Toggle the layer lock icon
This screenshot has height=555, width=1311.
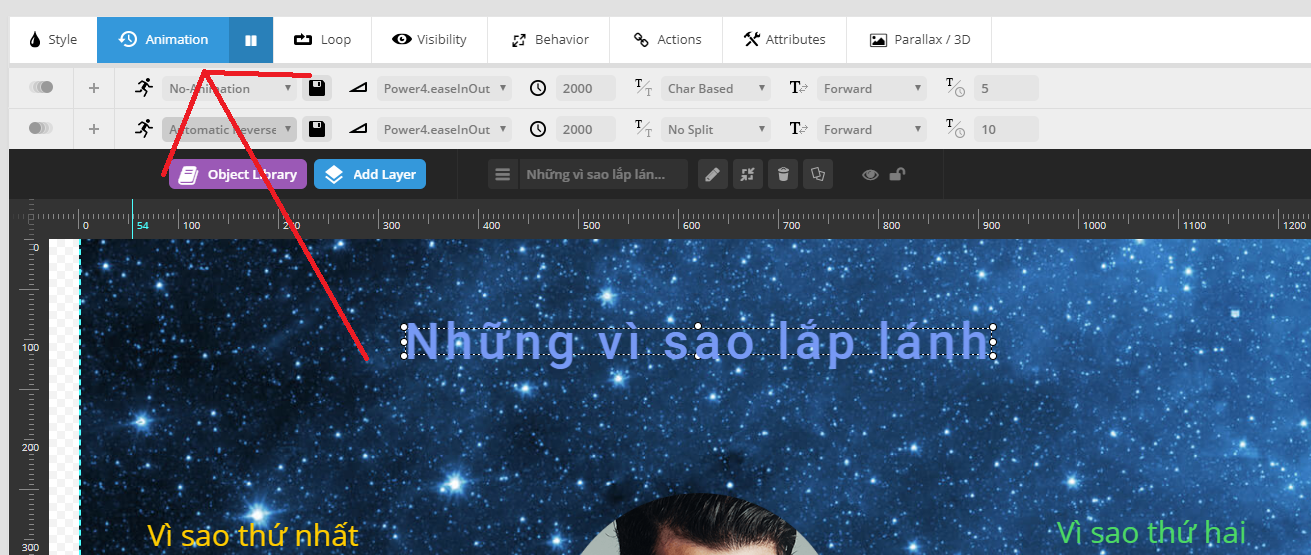(898, 175)
